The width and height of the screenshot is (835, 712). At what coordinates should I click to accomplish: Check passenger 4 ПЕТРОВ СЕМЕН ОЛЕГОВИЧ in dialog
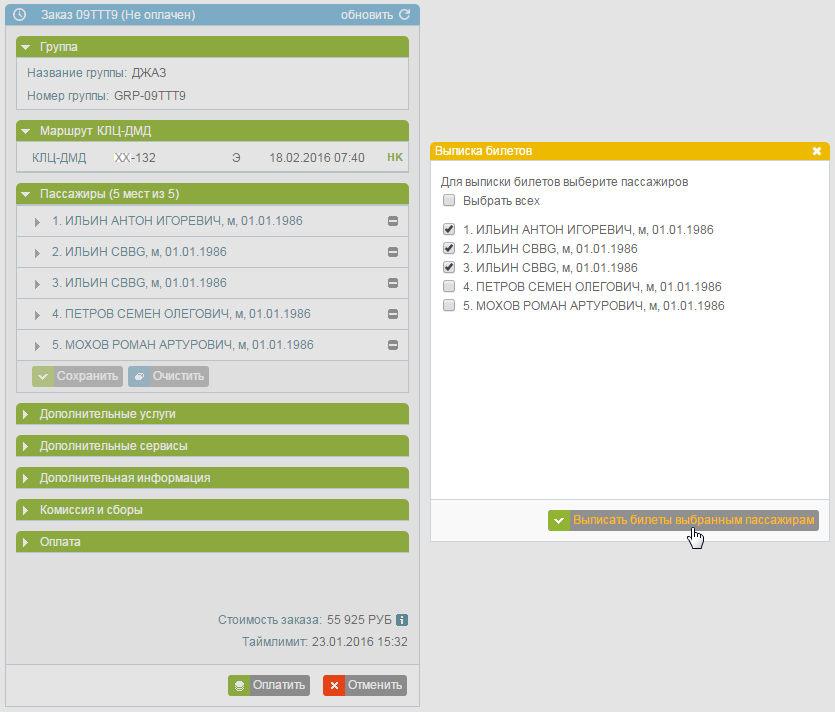(449, 287)
